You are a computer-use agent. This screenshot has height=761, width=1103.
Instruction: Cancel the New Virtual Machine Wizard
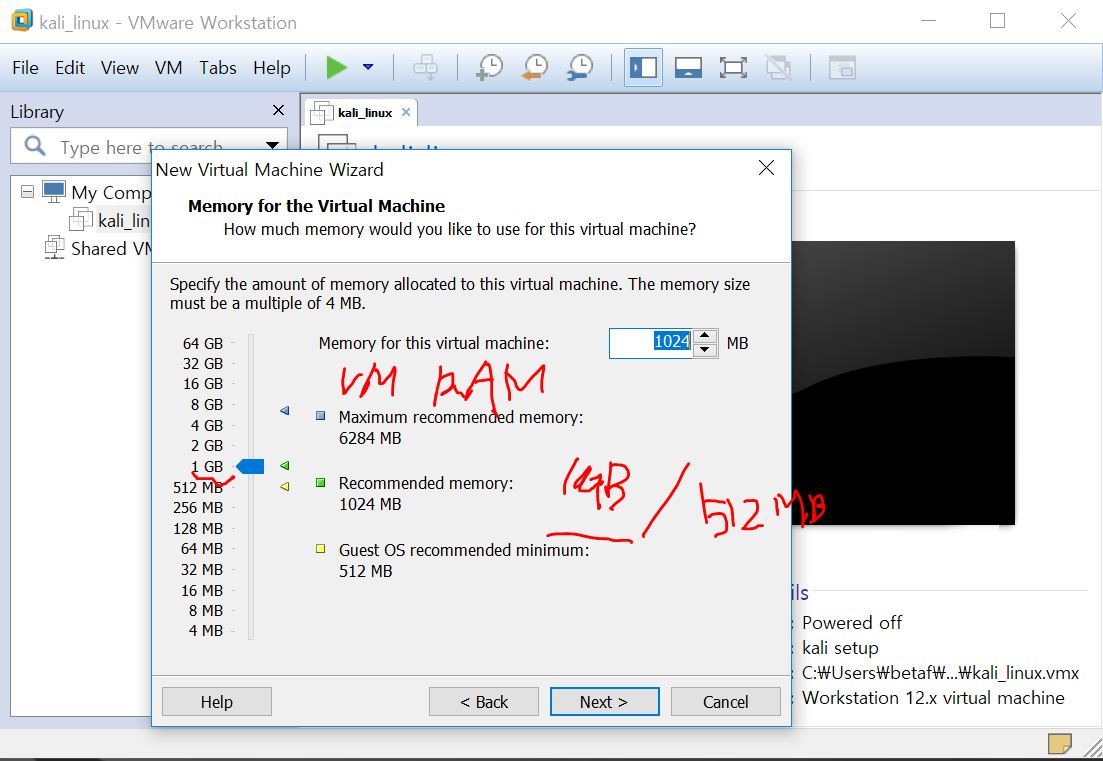coord(726,701)
